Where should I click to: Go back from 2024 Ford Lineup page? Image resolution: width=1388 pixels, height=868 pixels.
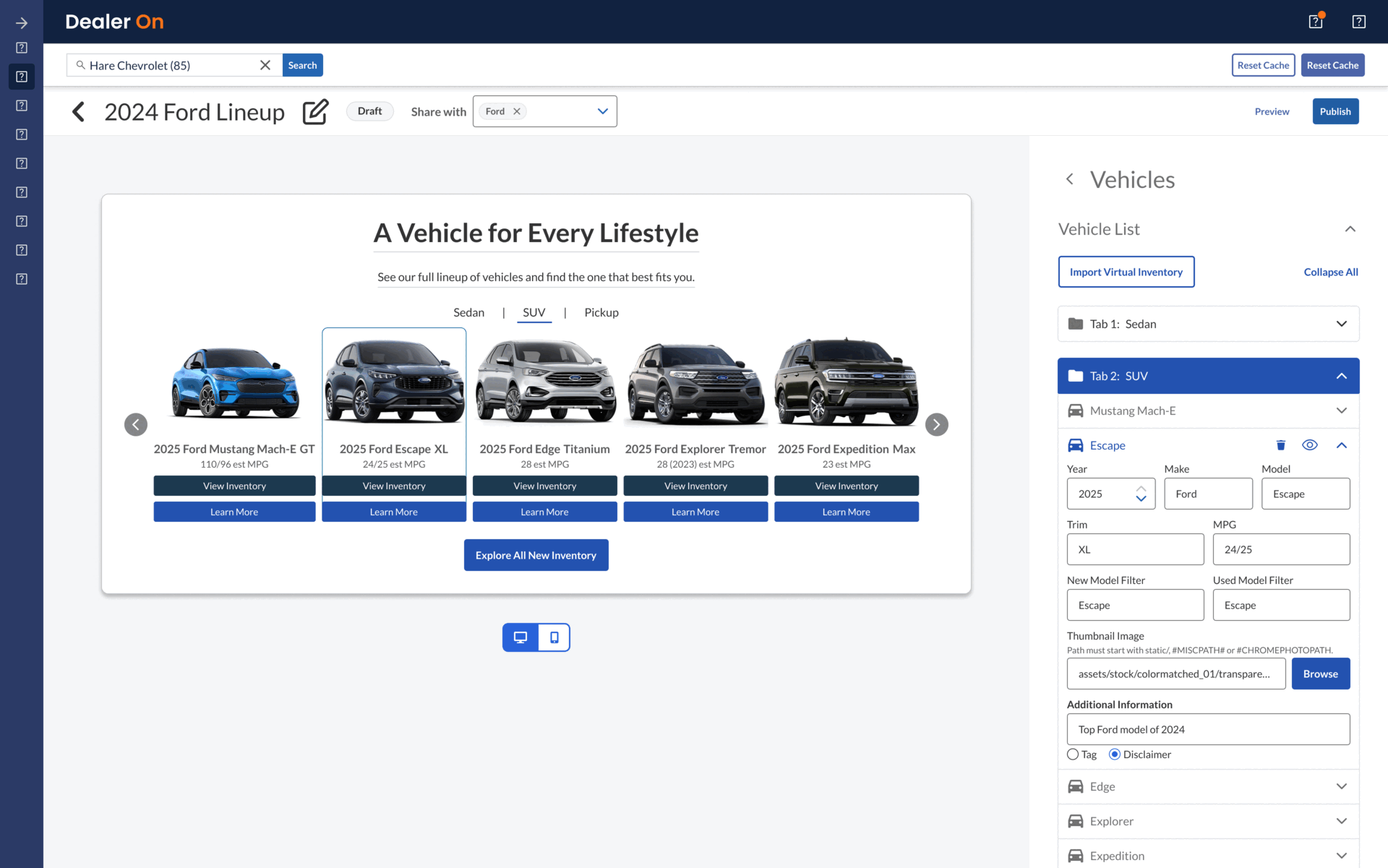(x=78, y=112)
